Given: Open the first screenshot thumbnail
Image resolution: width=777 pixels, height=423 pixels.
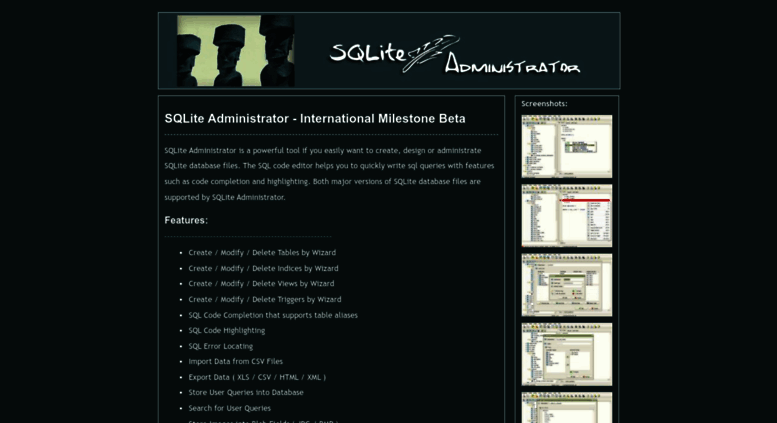Looking at the screenshot, I should point(566,146).
